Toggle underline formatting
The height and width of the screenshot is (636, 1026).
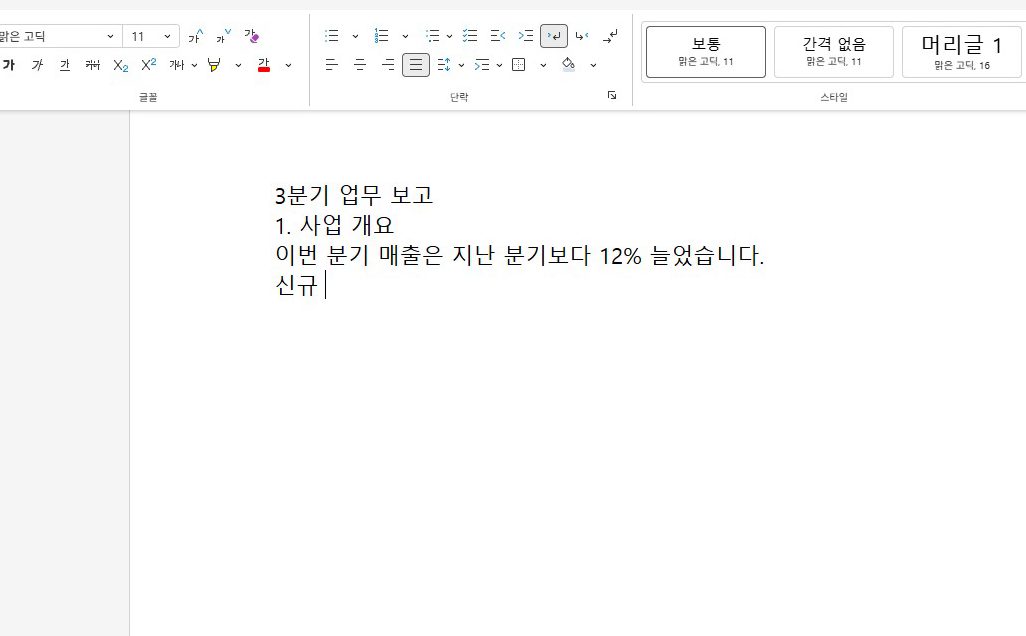[x=65, y=65]
